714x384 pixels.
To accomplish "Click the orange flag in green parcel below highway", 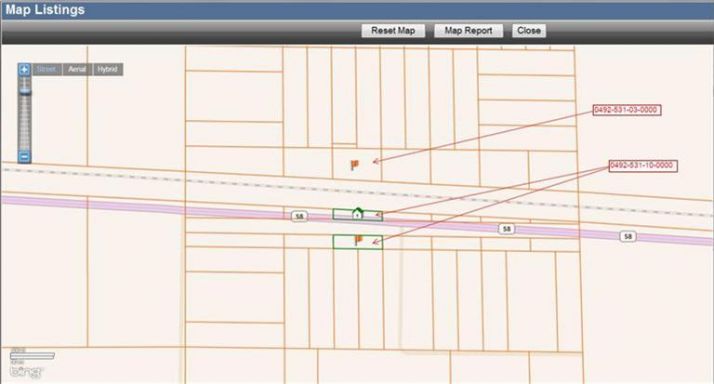I will [358, 240].
